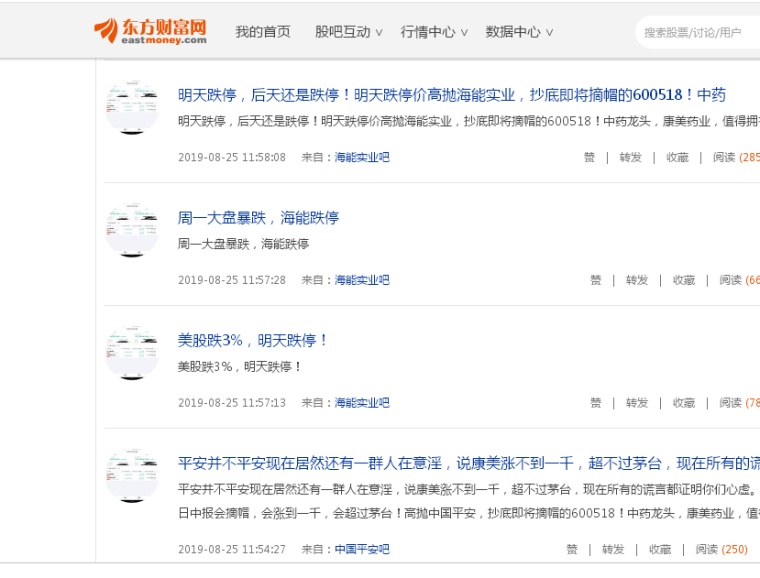The height and width of the screenshot is (578, 760).
Task: Repost (转发) the 平安并不平安 post
Action: click(x=613, y=549)
